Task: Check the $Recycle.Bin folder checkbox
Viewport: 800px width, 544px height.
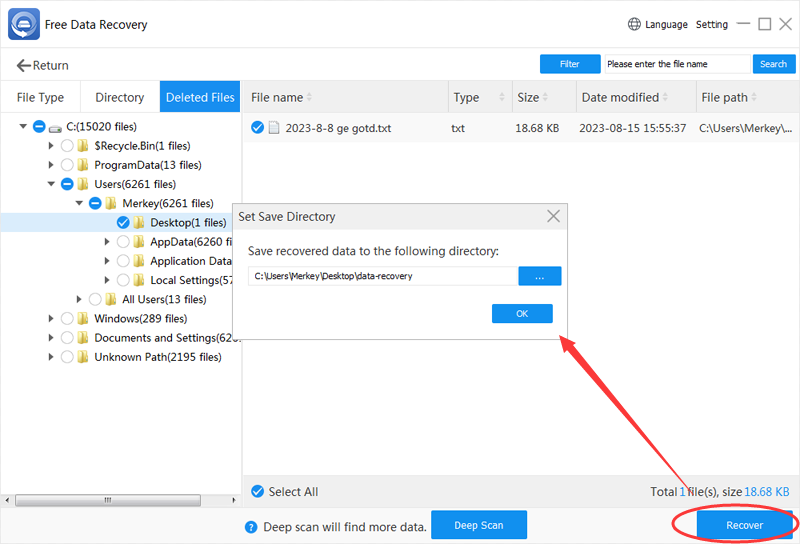Action: point(67,146)
